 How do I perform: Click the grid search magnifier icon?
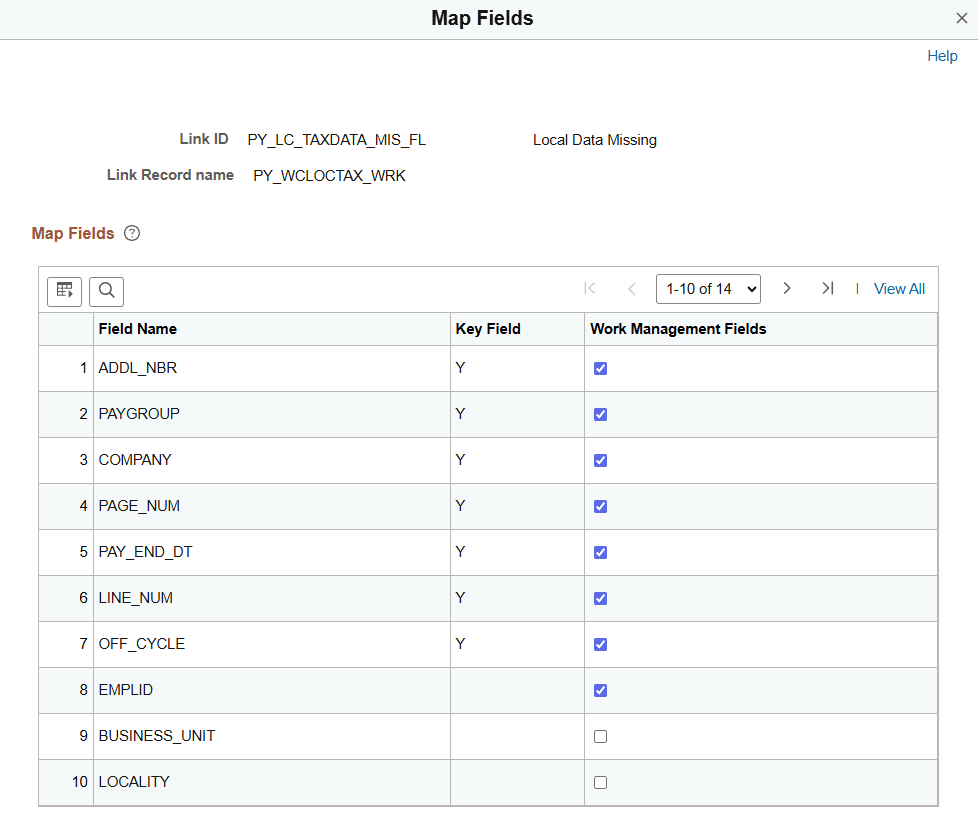coord(107,291)
